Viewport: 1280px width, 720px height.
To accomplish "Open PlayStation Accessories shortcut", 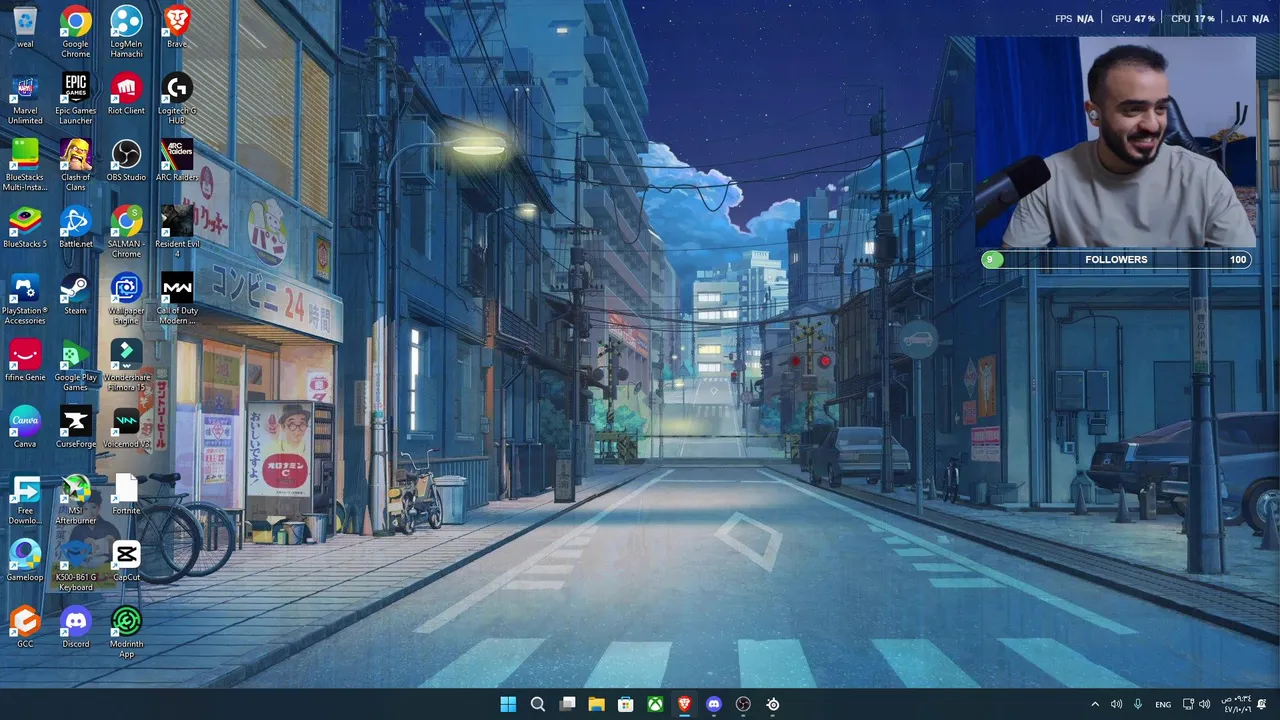I will 25,298.
